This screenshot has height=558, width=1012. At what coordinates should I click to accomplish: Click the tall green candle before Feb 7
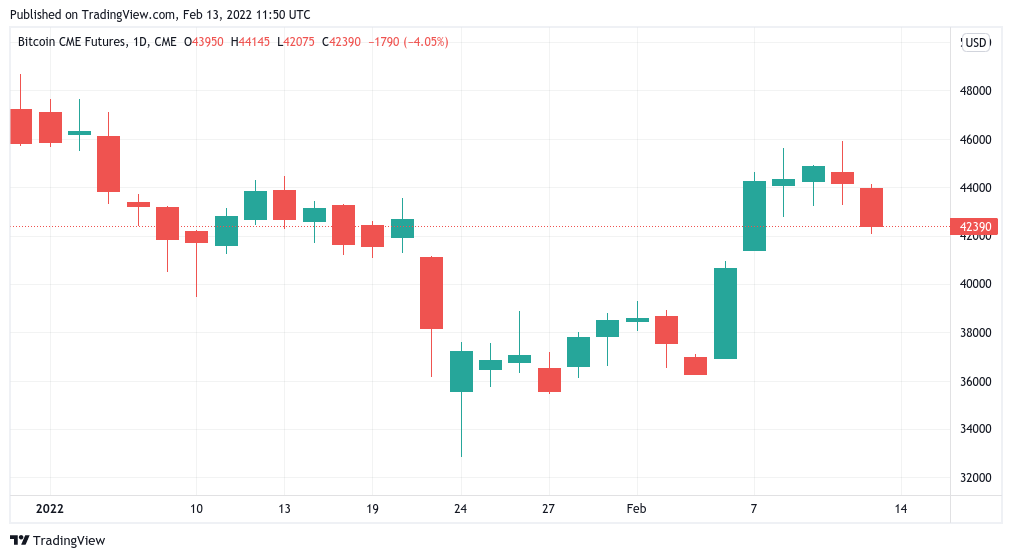[x=724, y=313]
